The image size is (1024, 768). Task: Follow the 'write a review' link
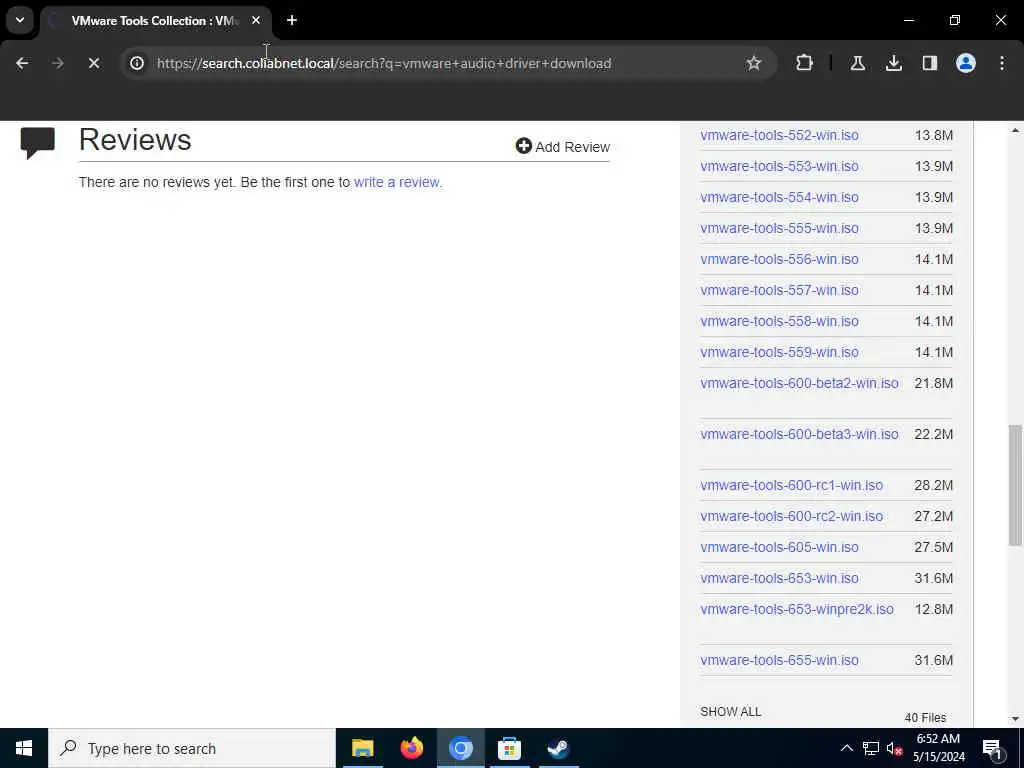[x=397, y=182]
